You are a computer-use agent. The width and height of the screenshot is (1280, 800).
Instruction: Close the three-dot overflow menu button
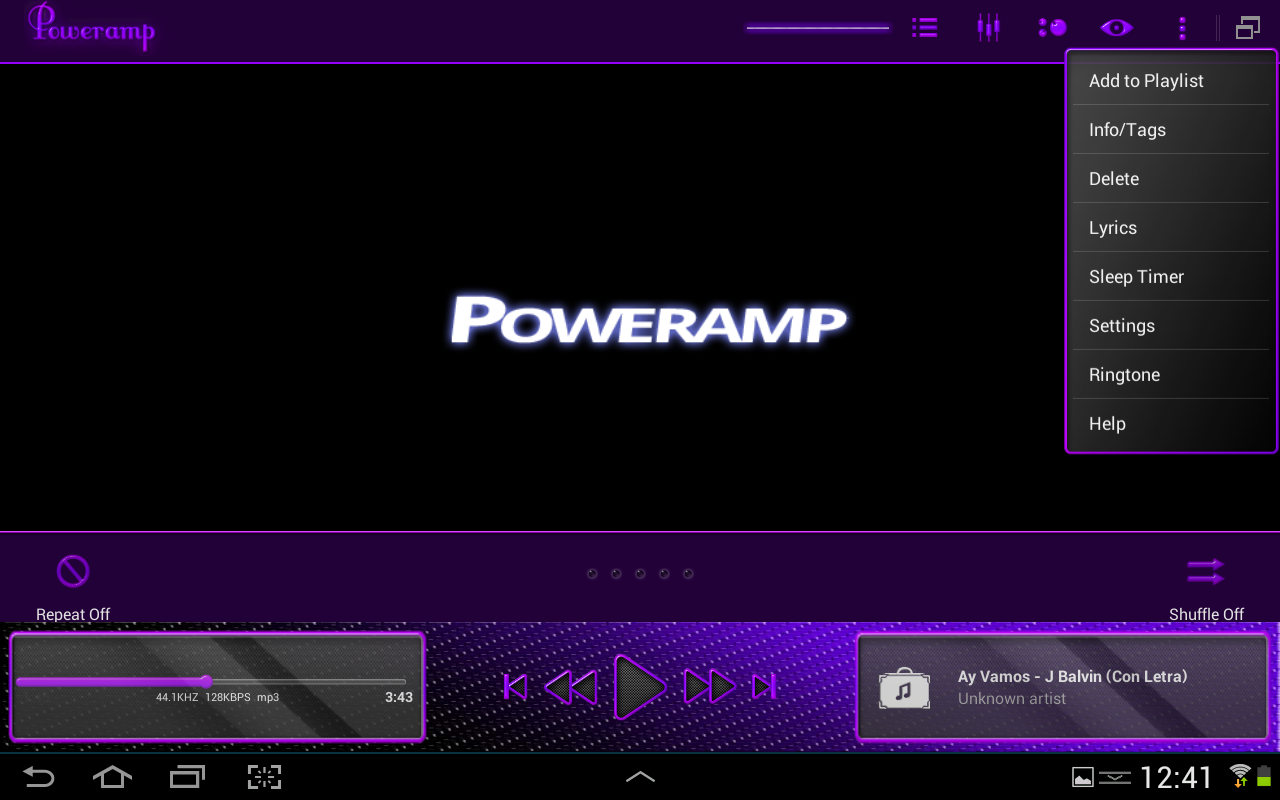(1182, 28)
